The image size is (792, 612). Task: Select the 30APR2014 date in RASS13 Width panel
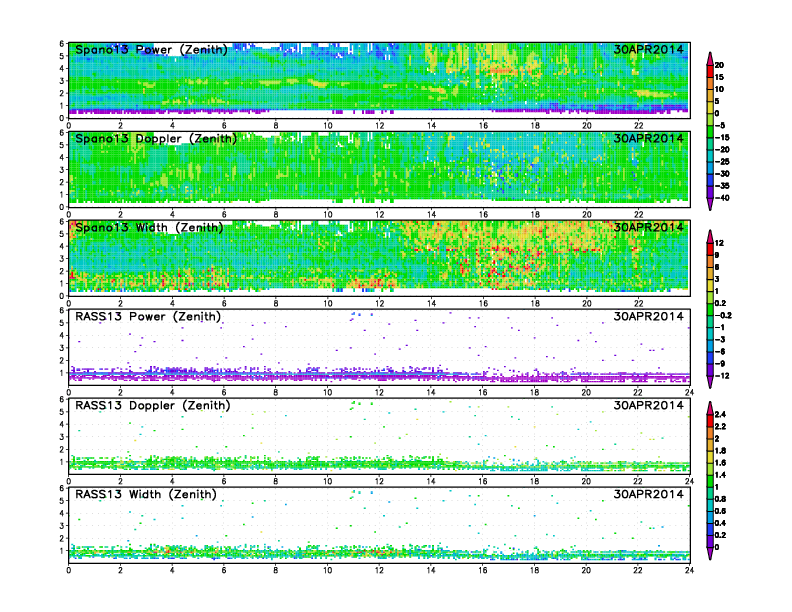tap(649, 494)
